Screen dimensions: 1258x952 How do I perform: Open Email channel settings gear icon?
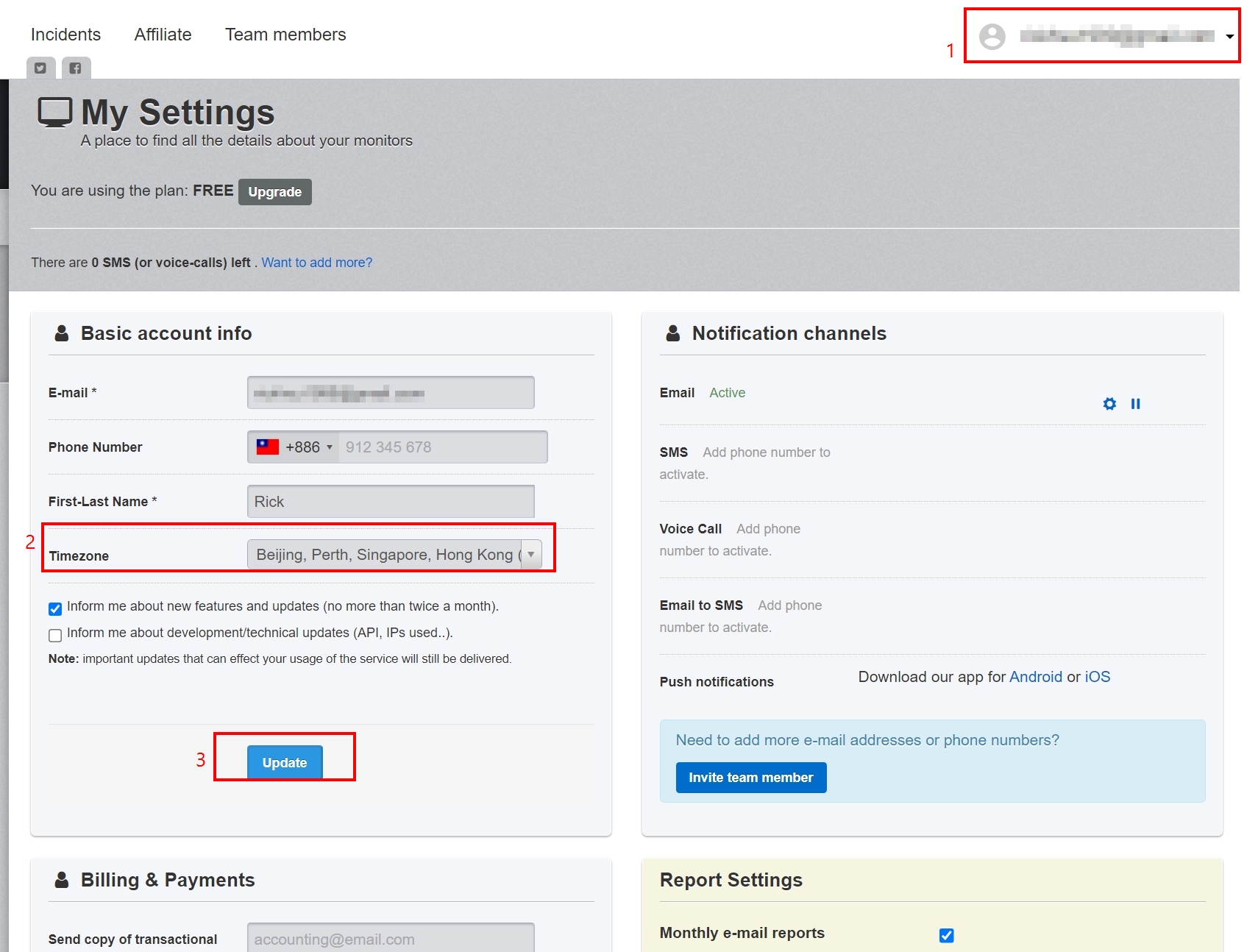1109,404
